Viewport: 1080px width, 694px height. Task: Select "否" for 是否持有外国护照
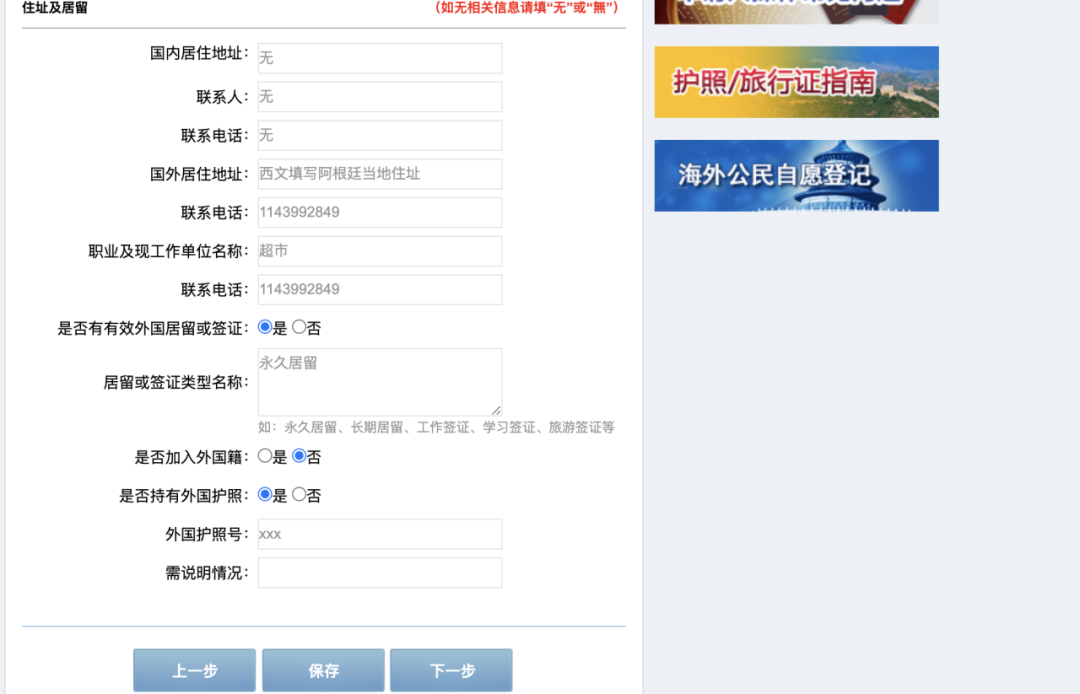[297, 495]
